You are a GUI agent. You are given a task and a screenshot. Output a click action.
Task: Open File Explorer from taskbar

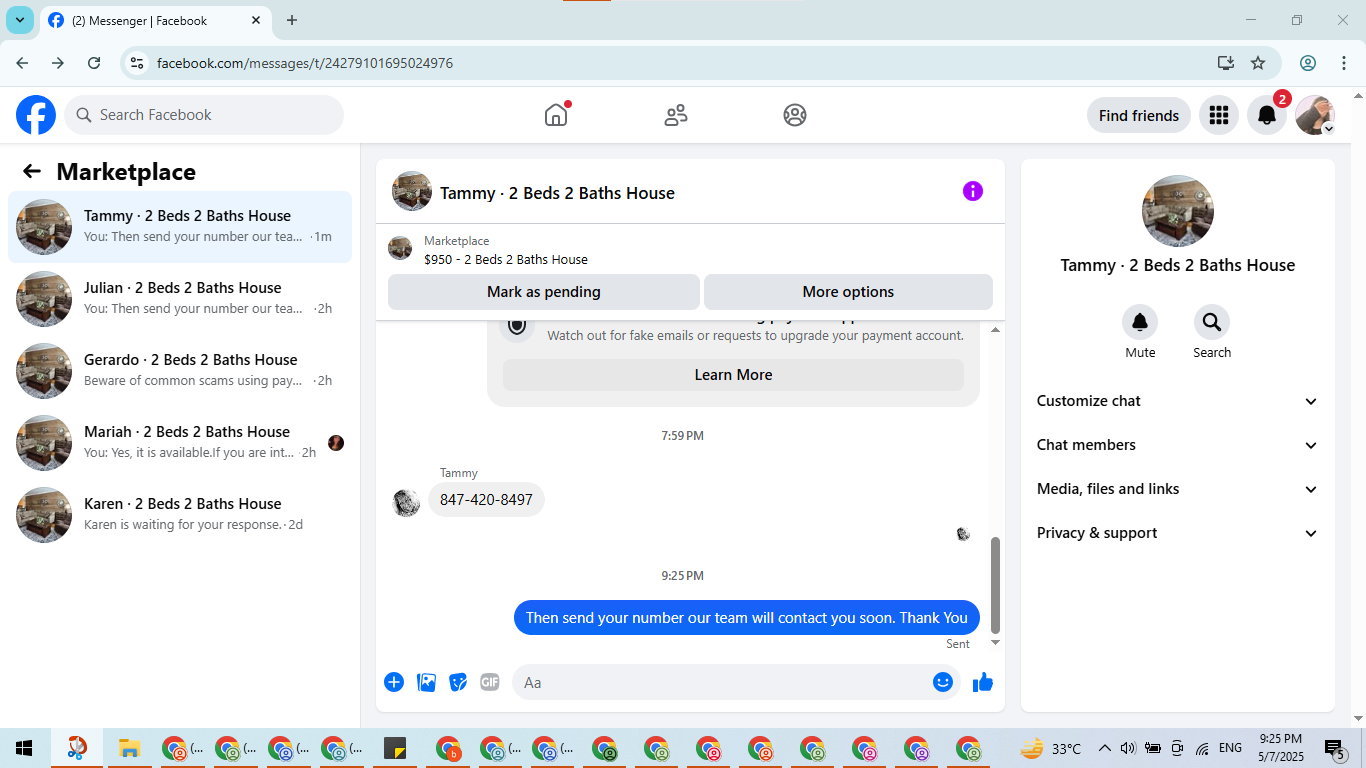point(129,748)
